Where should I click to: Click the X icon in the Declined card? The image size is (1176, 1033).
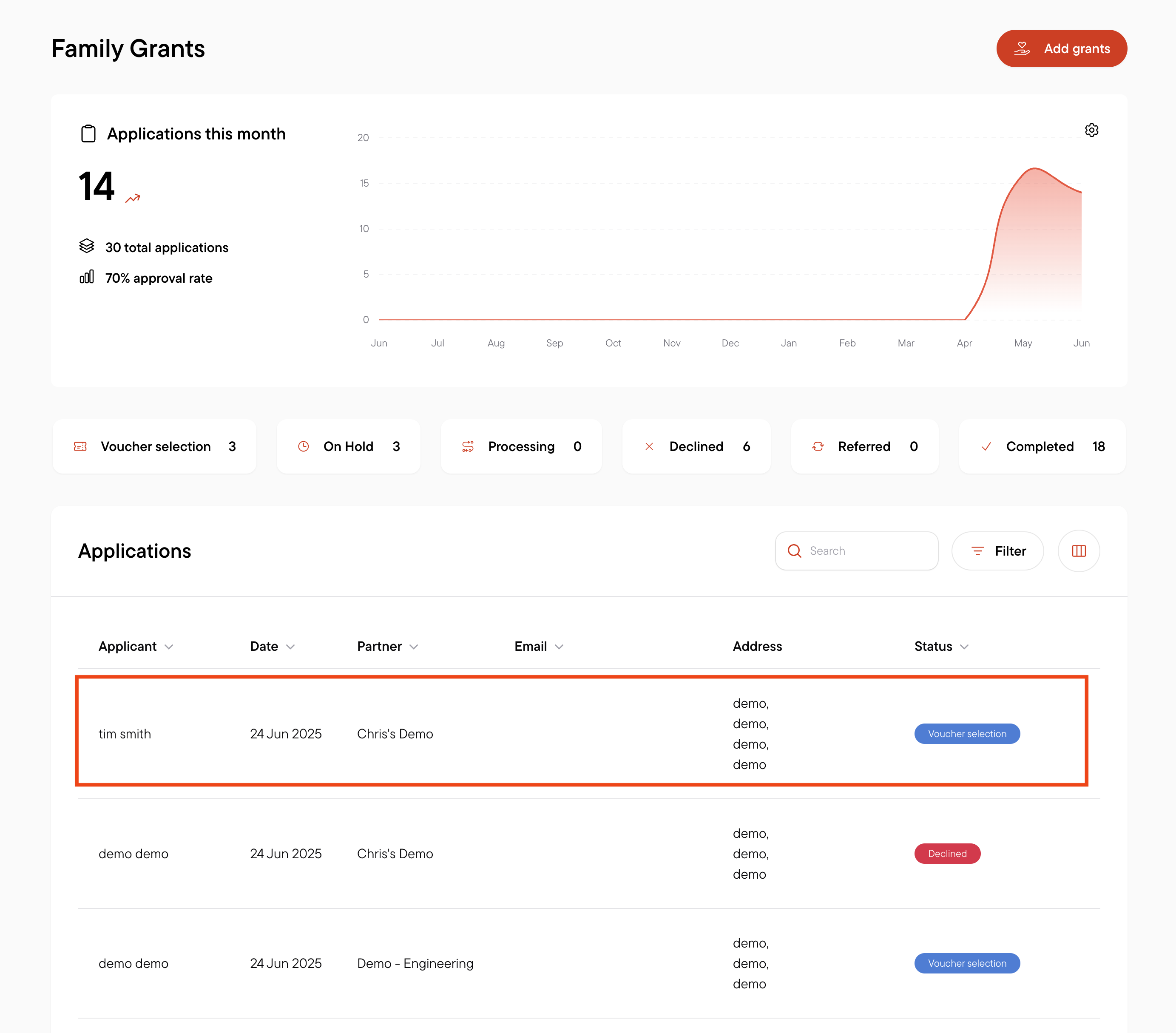[649, 446]
